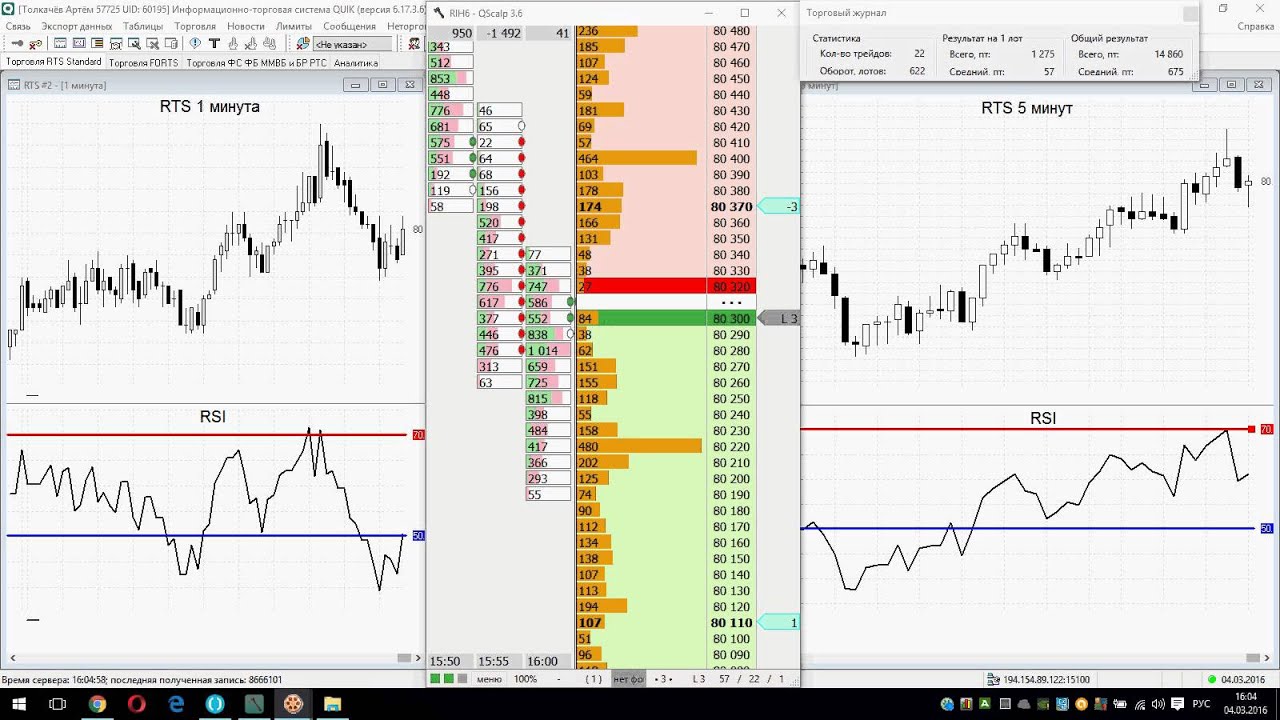Click the server address 194.154.89.122:15100 in status bar
The width and height of the screenshot is (1280, 720).
pyautogui.click(x=1046, y=679)
